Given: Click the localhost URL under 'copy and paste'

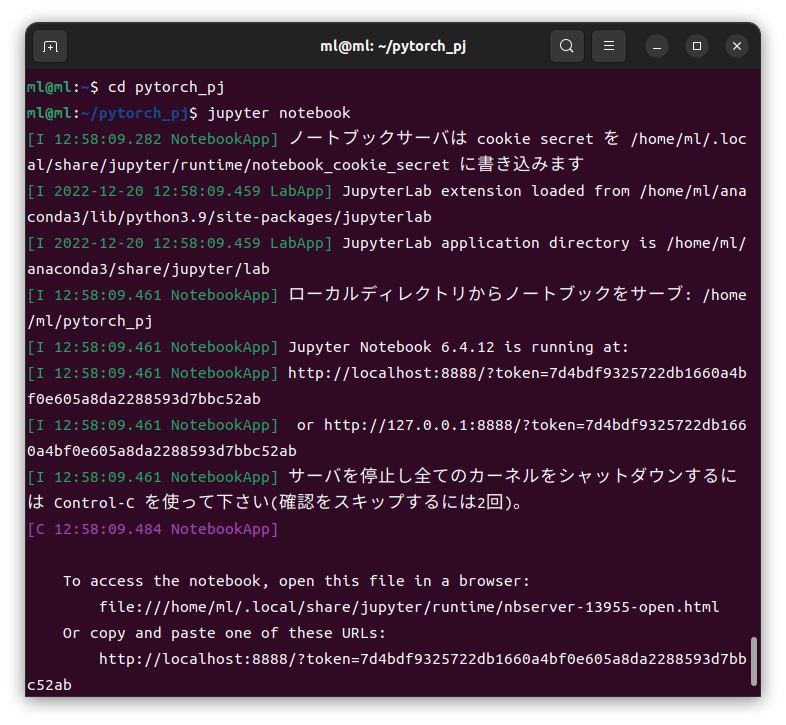Looking at the screenshot, I should [x=423, y=659].
